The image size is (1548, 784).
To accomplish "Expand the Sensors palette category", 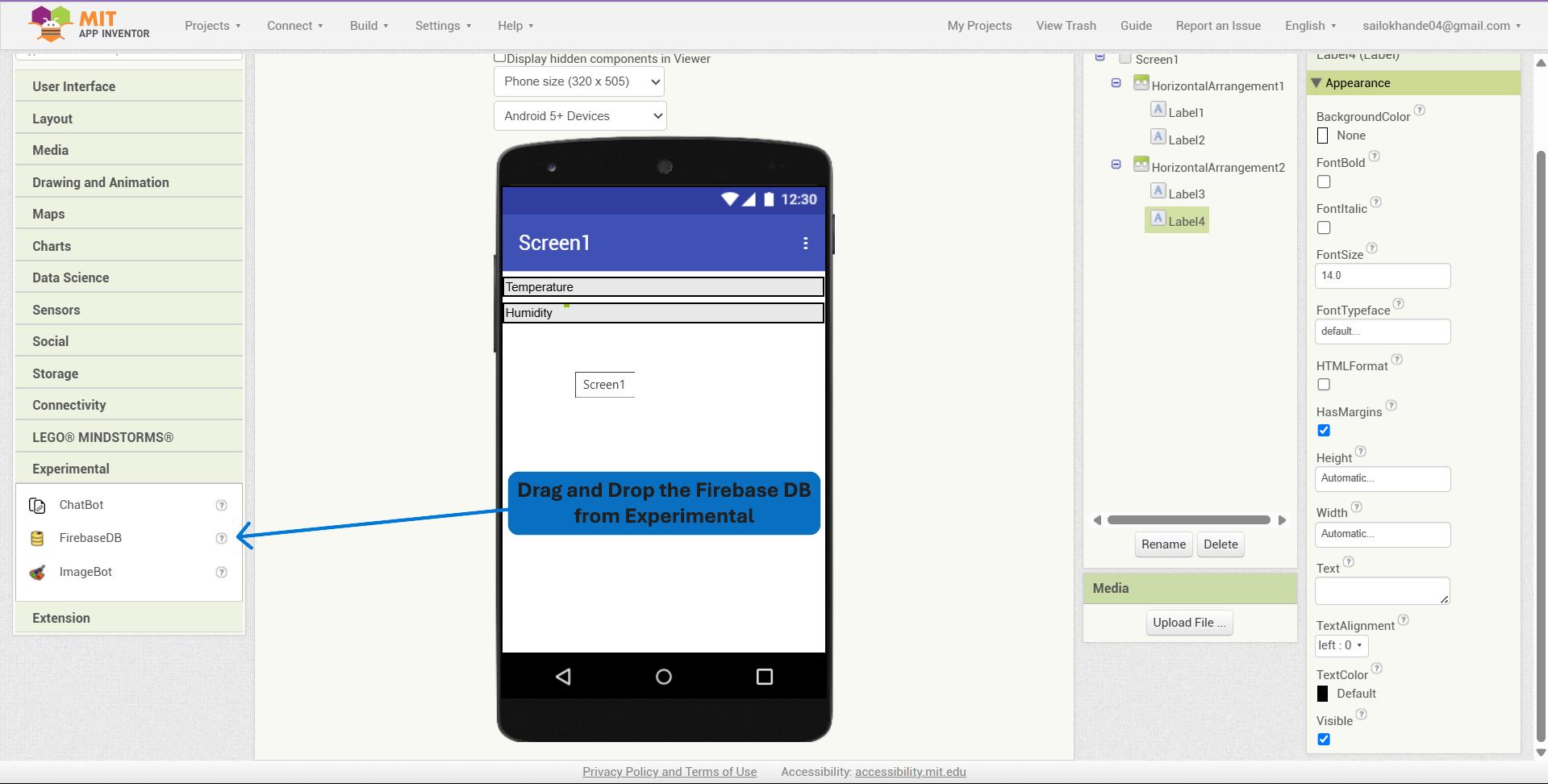I will point(129,310).
